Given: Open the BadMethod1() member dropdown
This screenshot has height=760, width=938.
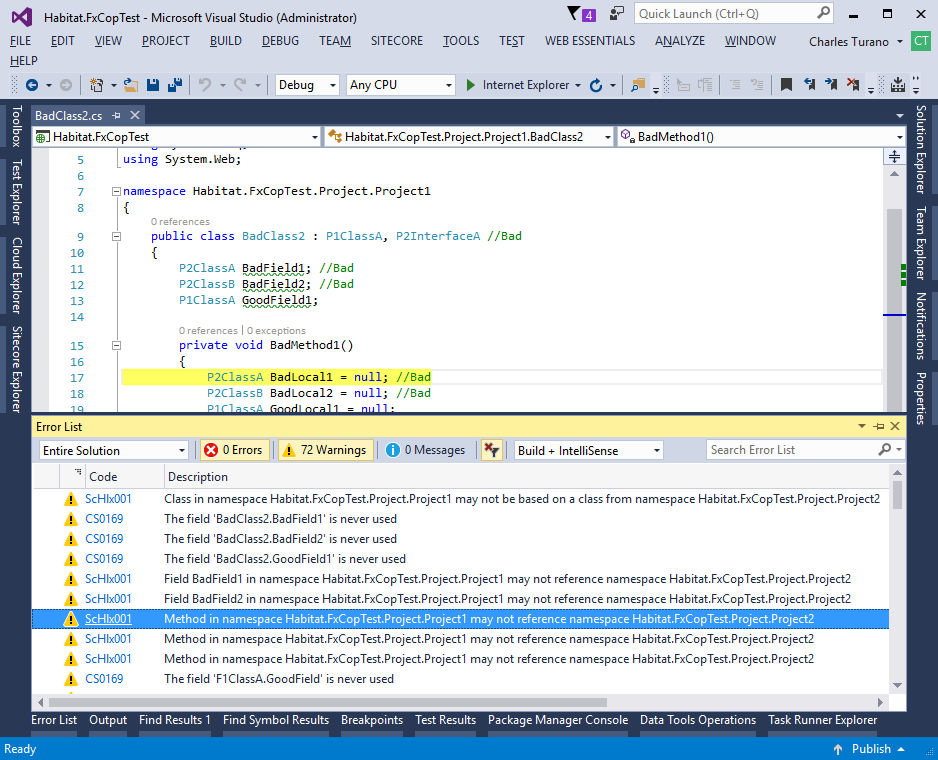Looking at the screenshot, I should point(761,137).
